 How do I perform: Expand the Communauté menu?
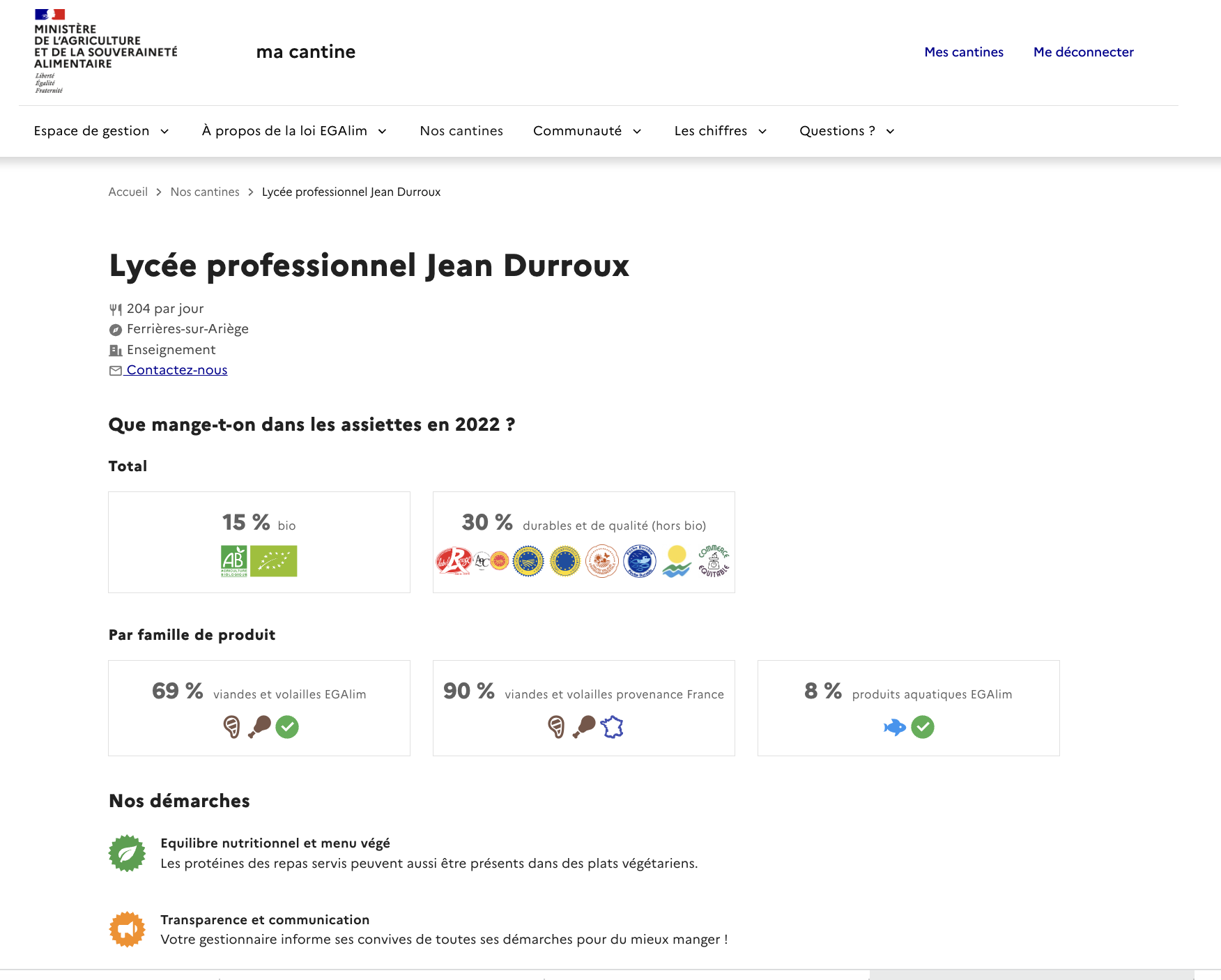pos(587,131)
